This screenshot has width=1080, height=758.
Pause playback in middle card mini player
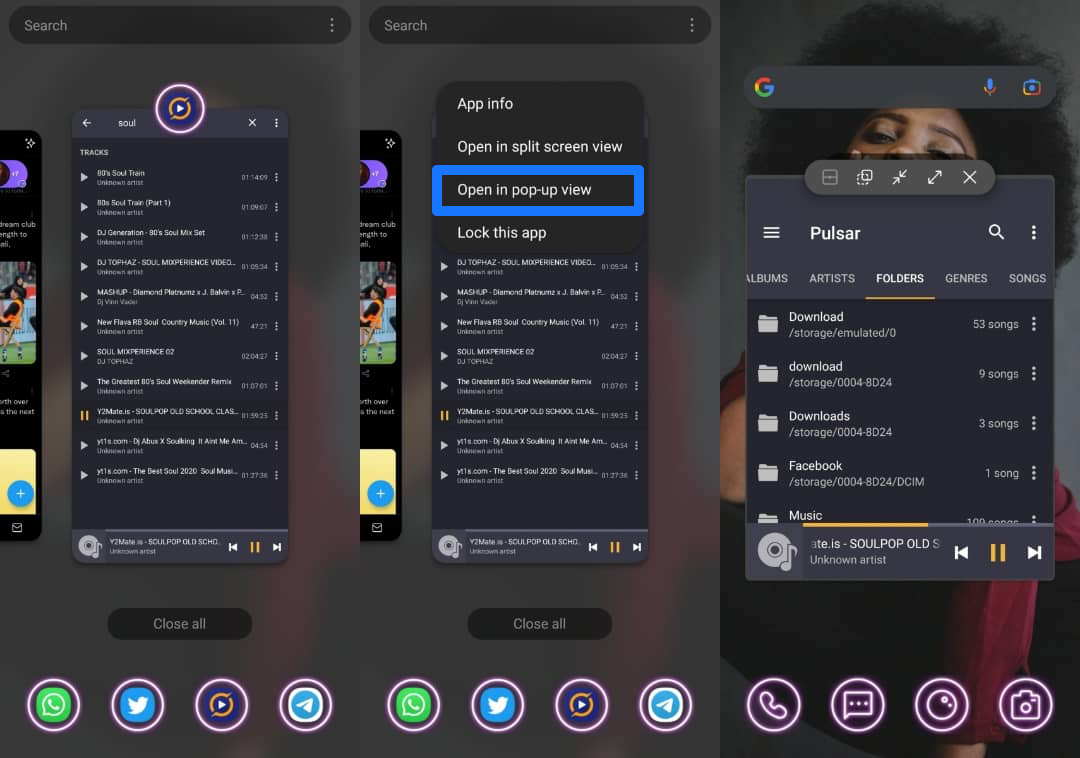click(x=614, y=547)
